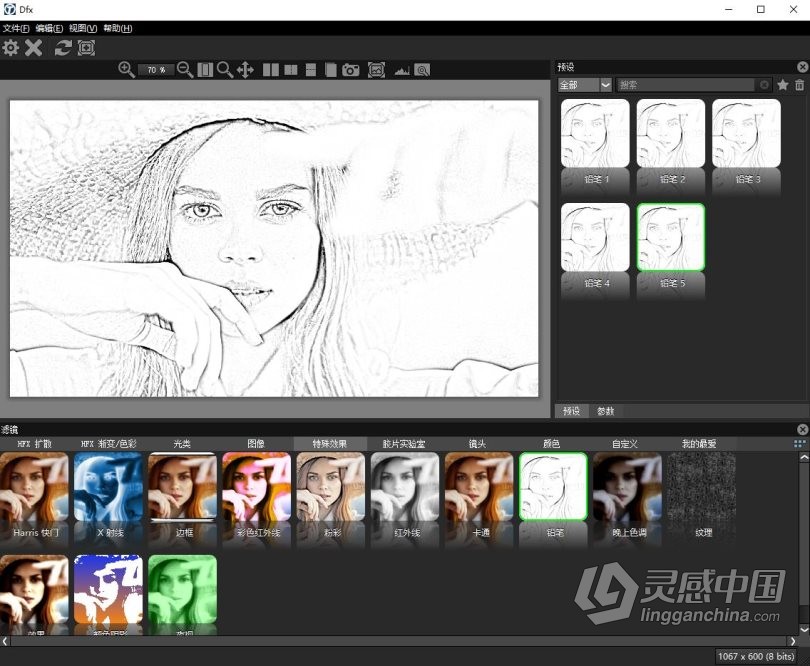This screenshot has height=666, width=810.
Task: Show the histogram
Action: tap(402, 70)
